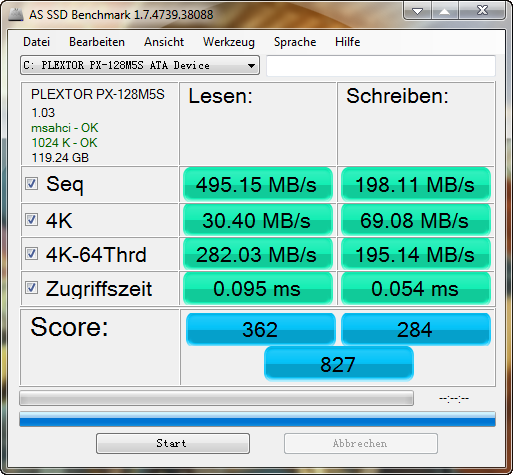Click the write score 284

click(416, 329)
